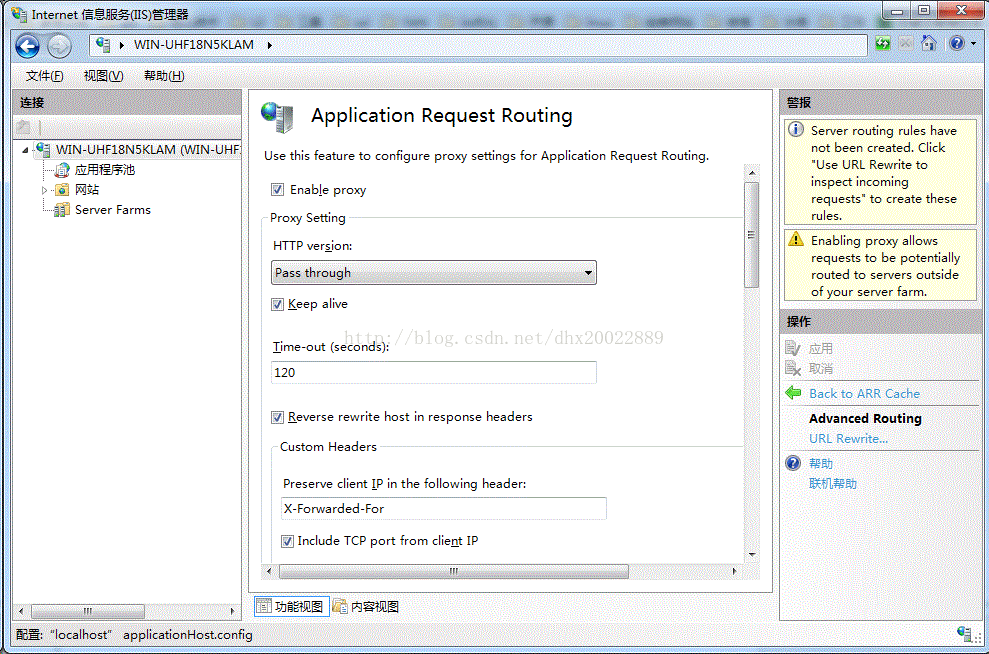Click the stop loading icon

[906, 44]
